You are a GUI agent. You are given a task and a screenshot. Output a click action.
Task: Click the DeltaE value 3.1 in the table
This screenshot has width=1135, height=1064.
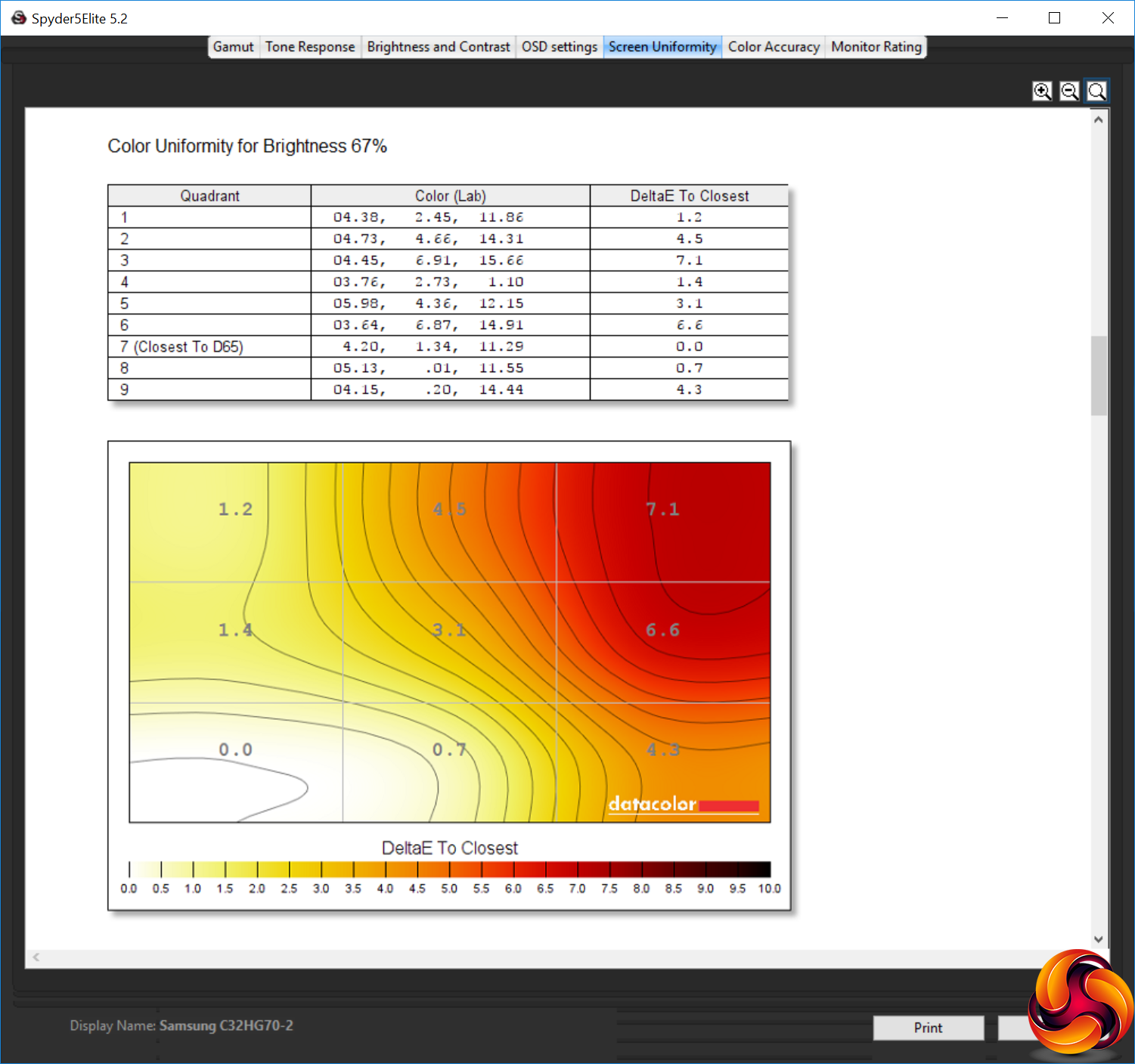[x=690, y=304]
